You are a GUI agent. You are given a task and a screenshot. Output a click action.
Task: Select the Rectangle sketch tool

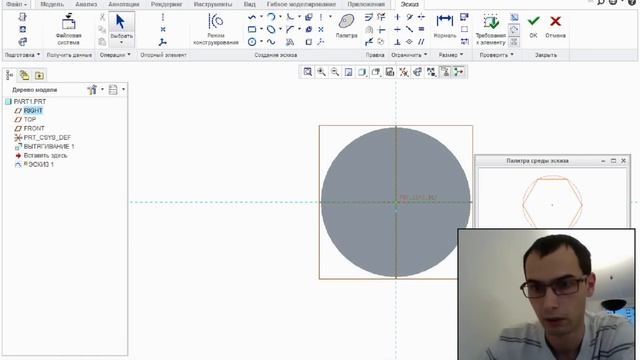pos(252,29)
